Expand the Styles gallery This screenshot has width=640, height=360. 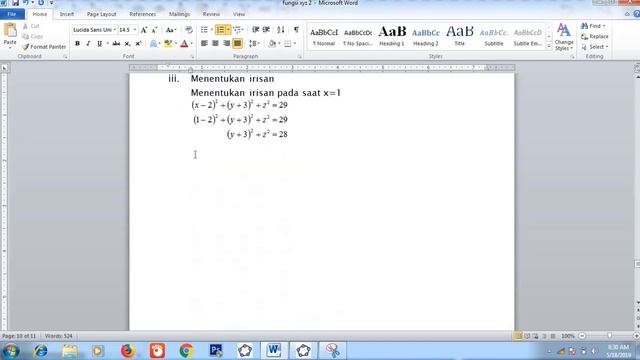[549, 47]
